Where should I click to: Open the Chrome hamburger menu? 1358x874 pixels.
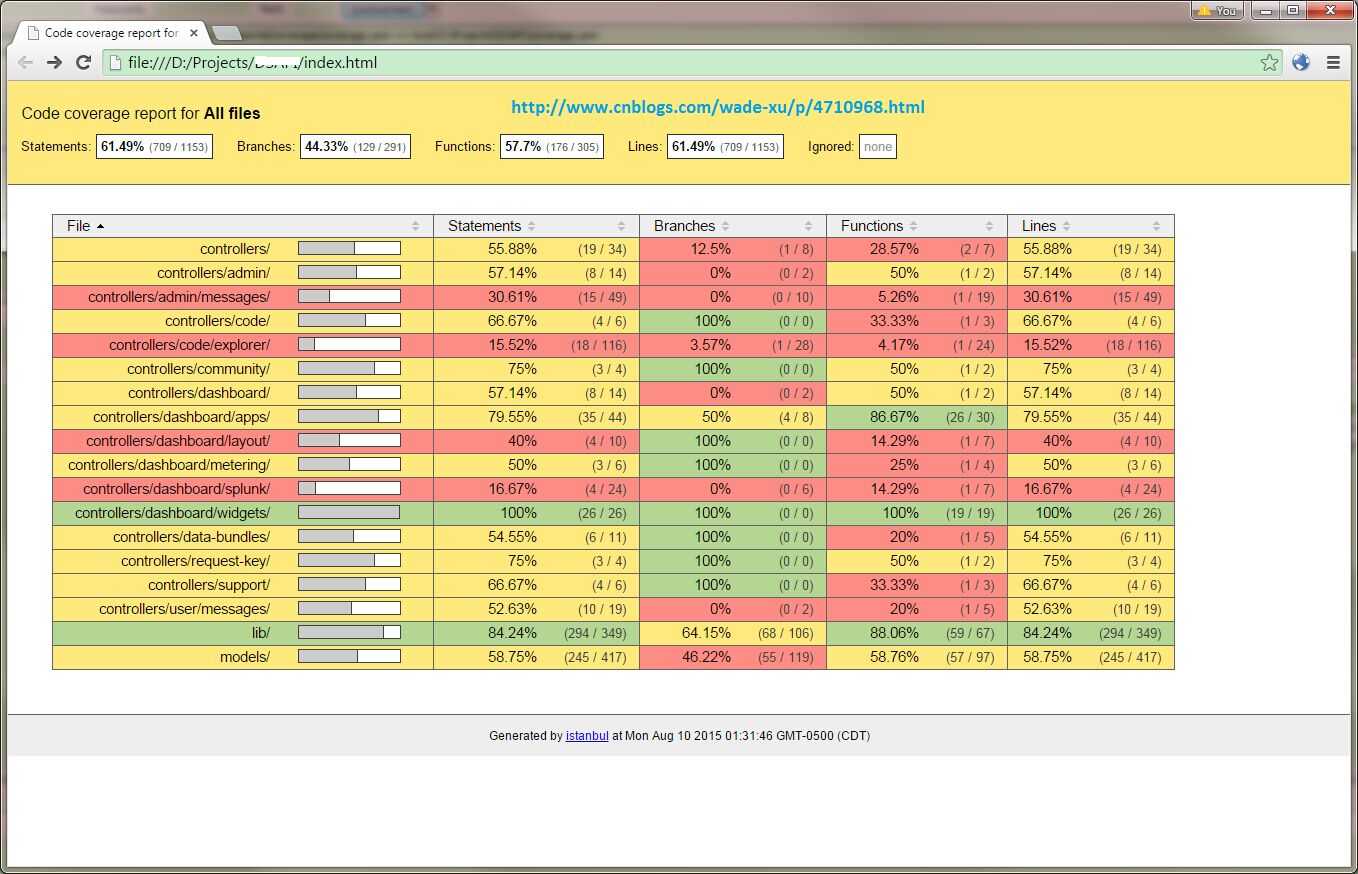point(1333,62)
